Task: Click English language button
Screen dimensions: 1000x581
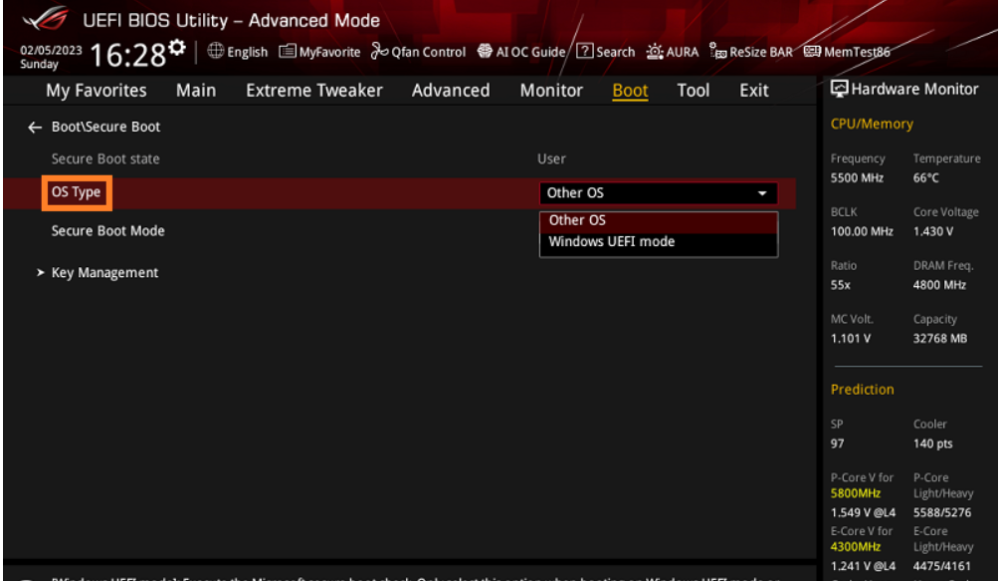Action: coord(247,52)
